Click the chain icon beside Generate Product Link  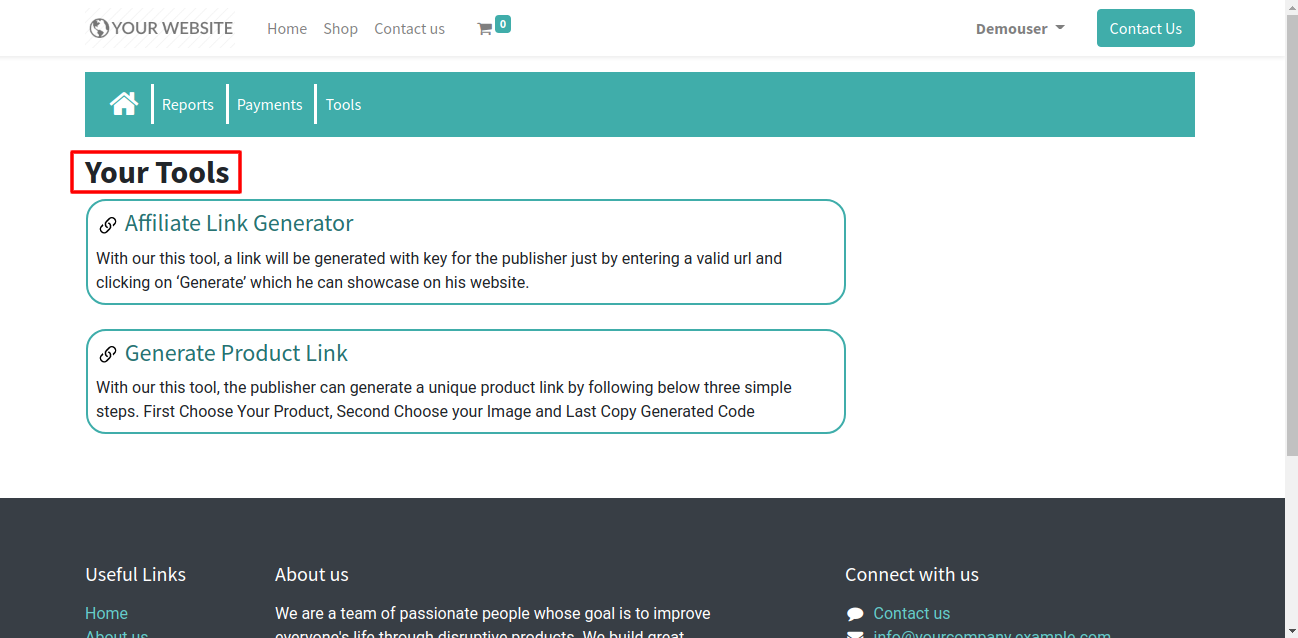coord(108,354)
